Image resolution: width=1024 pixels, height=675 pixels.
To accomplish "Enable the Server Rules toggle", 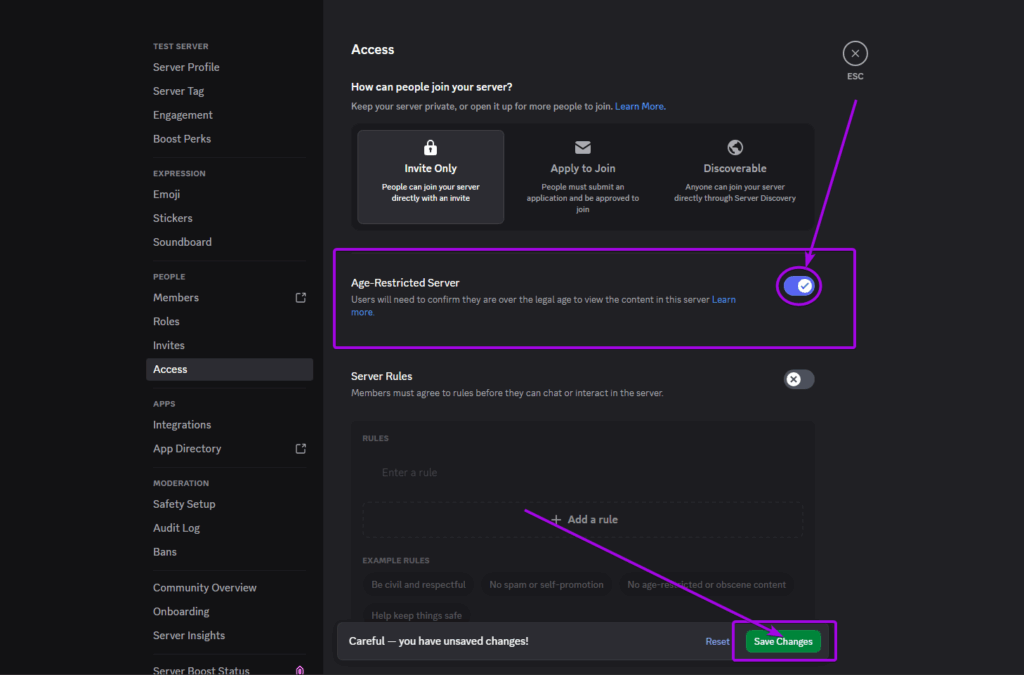I will [798, 379].
